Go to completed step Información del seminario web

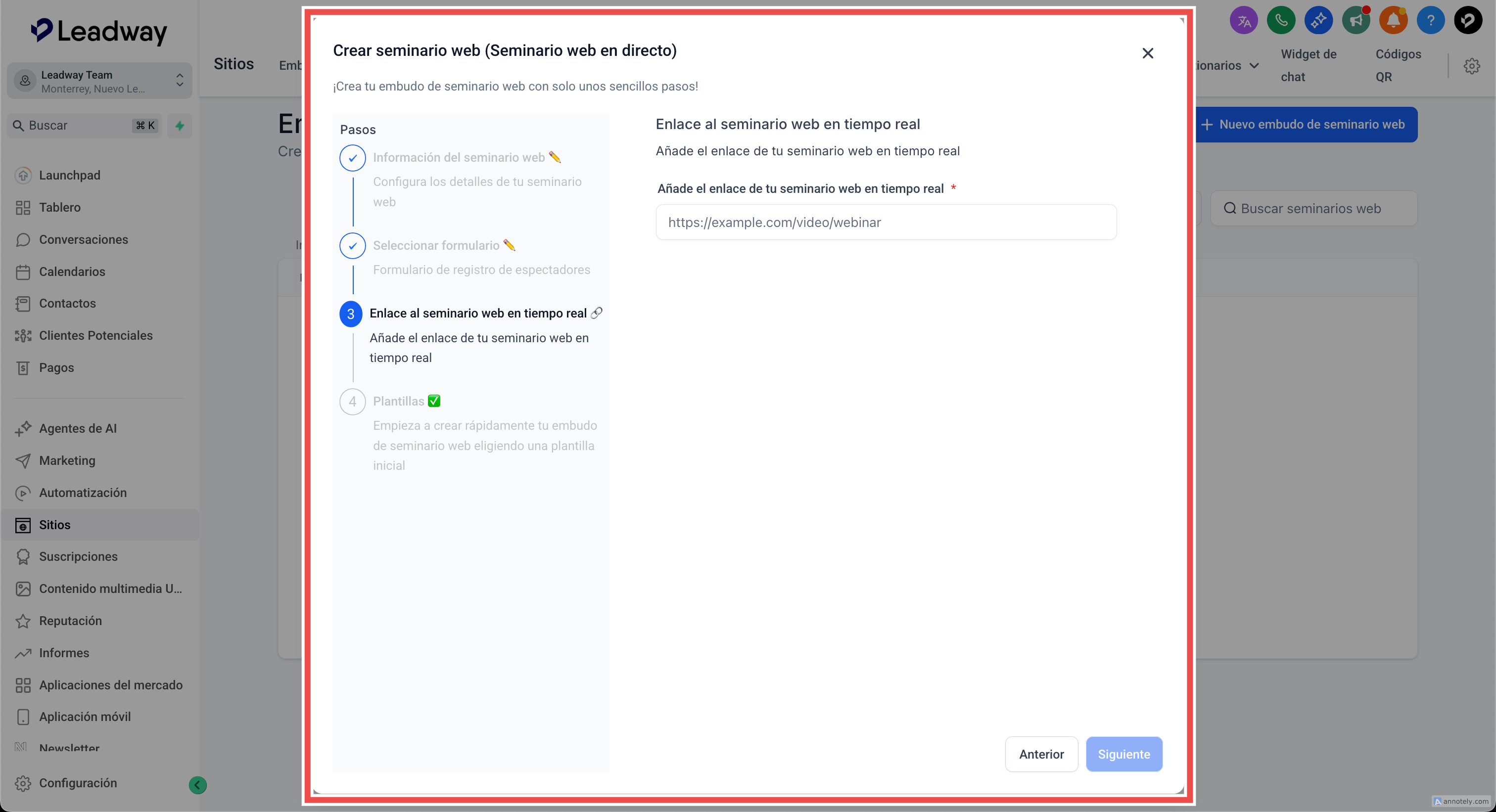(x=458, y=157)
